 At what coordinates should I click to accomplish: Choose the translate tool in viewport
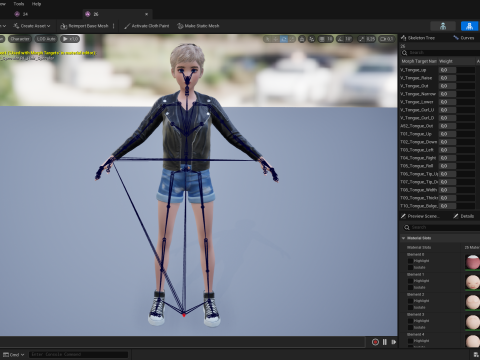pyautogui.click(x=276, y=39)
